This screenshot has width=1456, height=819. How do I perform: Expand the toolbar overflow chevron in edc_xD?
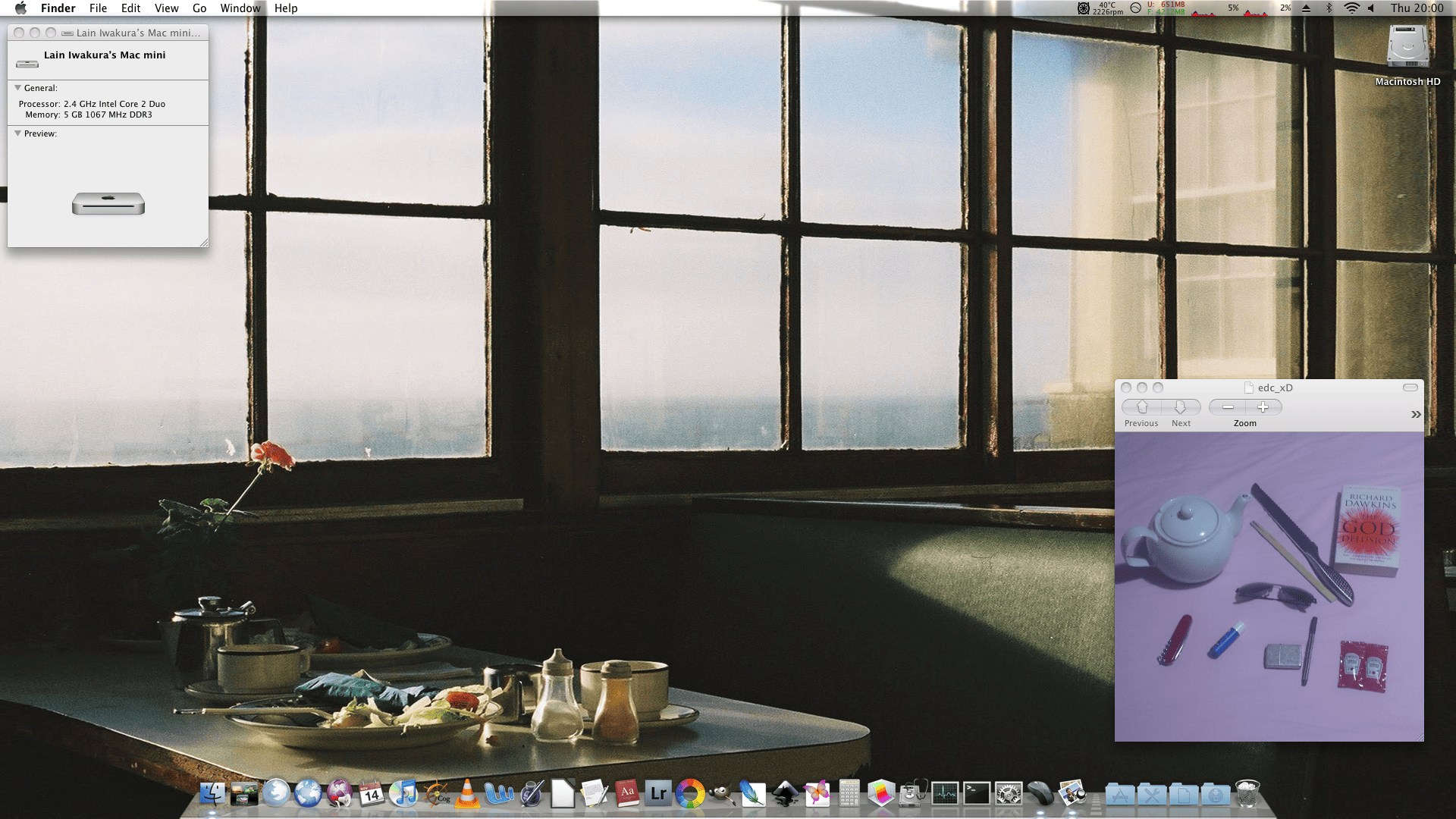[x=1415, y=414]
